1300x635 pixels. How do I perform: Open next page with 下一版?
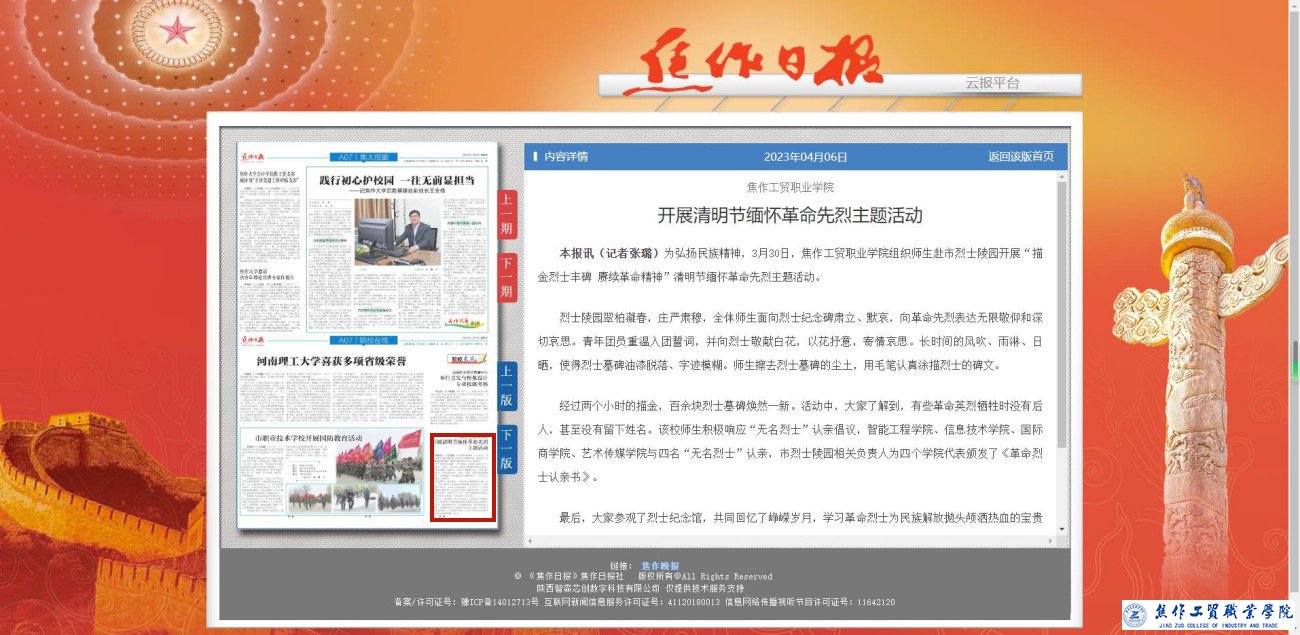[507, 449]
